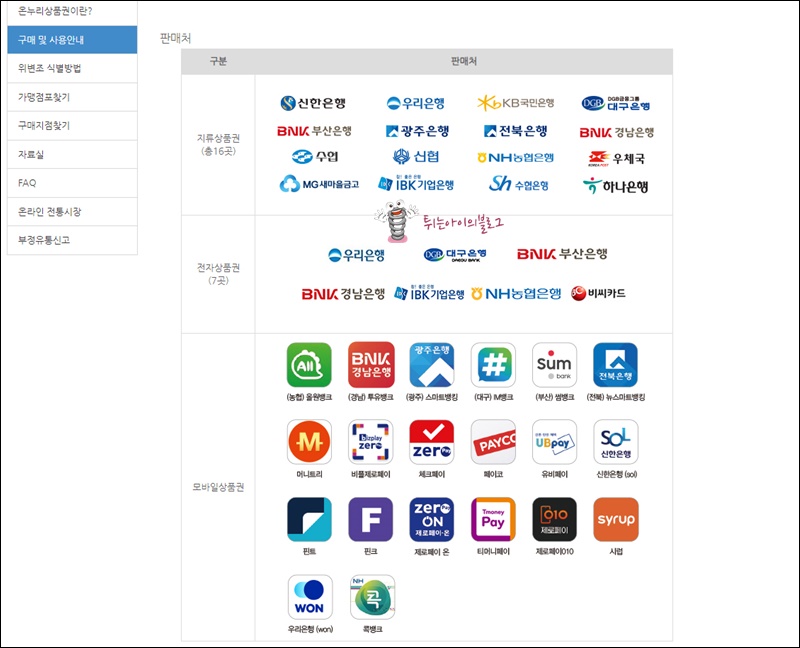Select the (농협) 올원뱅크 app icon

point(309,365)
